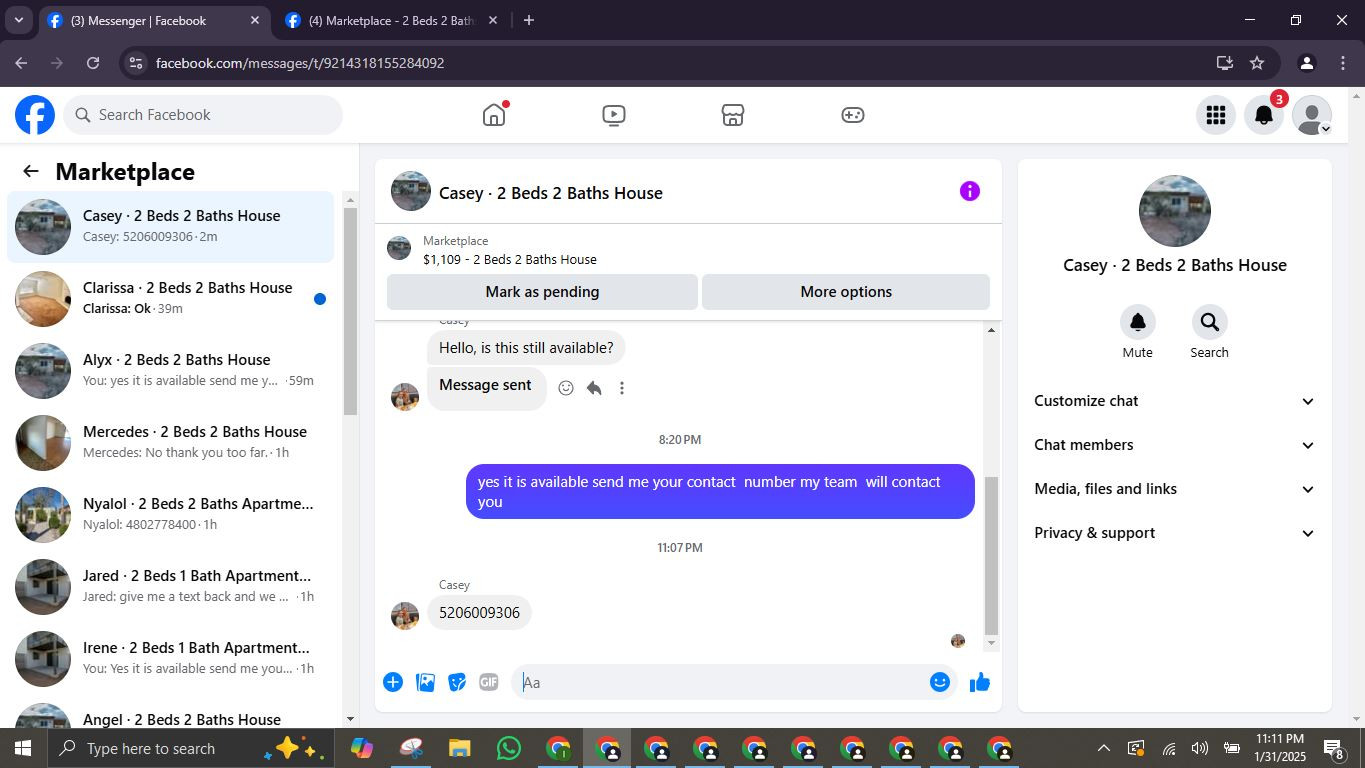The width and height of the screenshot is (1365, 768).
Task: Open the $1,109 listing link
Action: coord(509,260)
